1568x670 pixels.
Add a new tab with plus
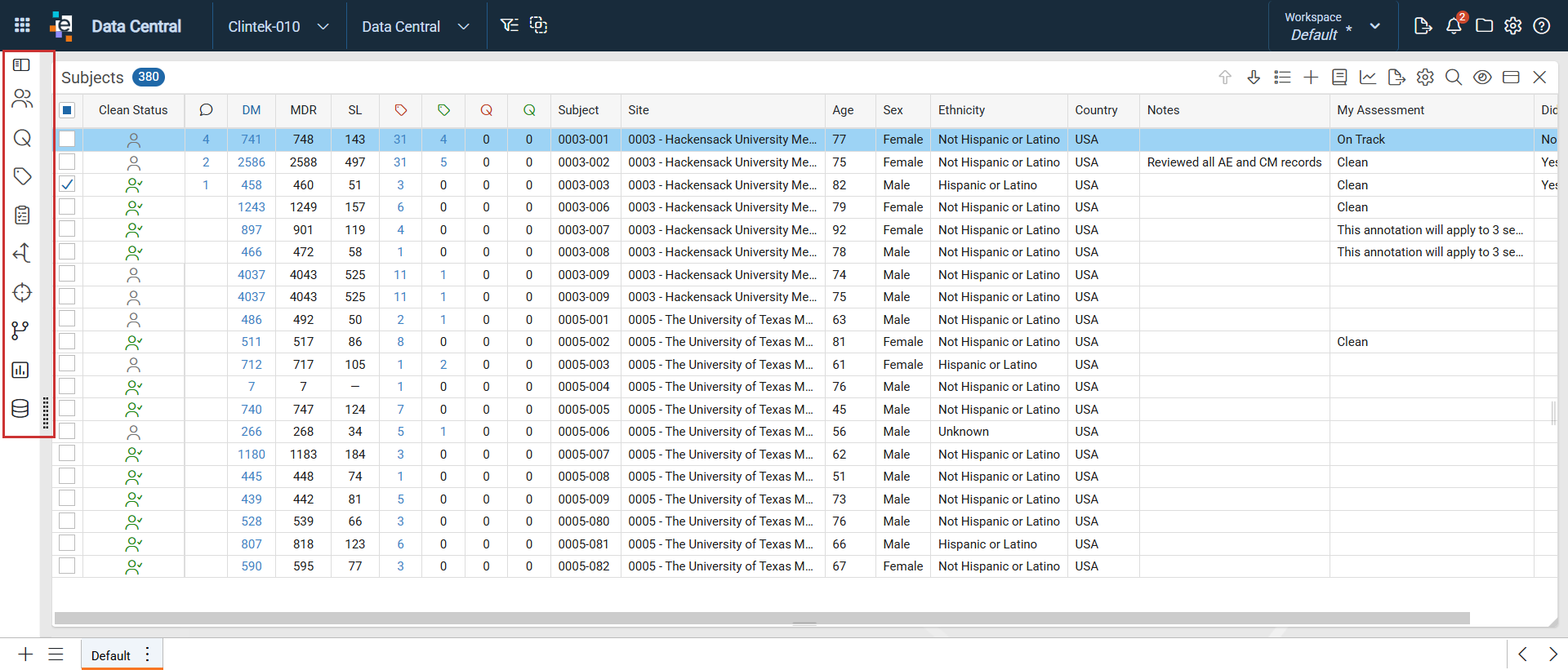[x=25, y=654]
